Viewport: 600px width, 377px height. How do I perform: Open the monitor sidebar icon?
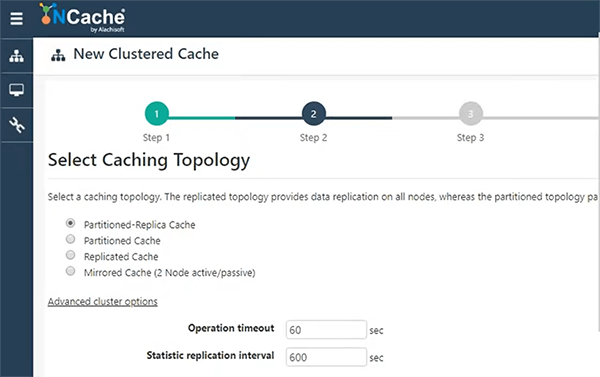pyautogui.click(x=16, y=90)
